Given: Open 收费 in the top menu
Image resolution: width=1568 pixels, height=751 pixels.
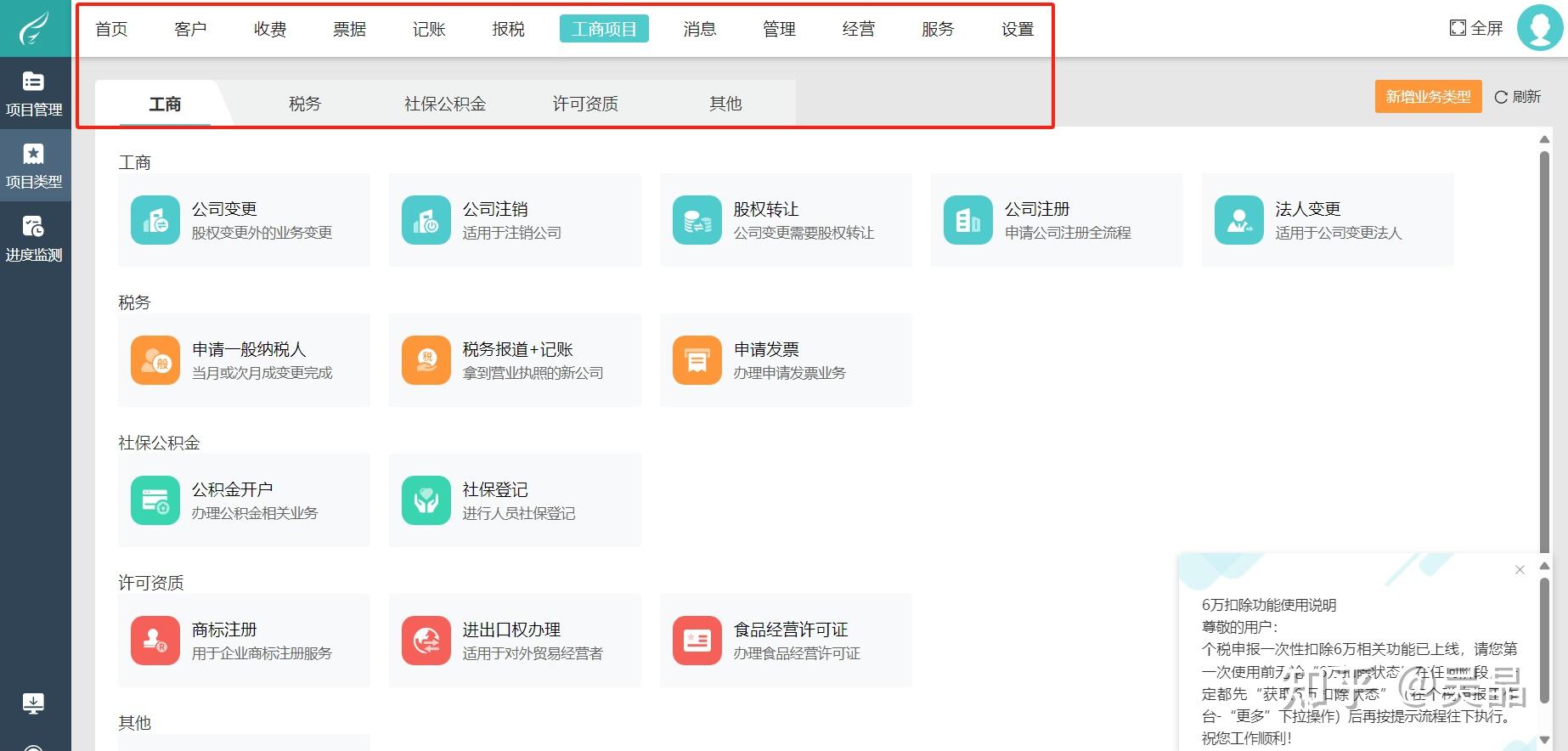Looking at the screenshot, I should [x=270, y=29].
